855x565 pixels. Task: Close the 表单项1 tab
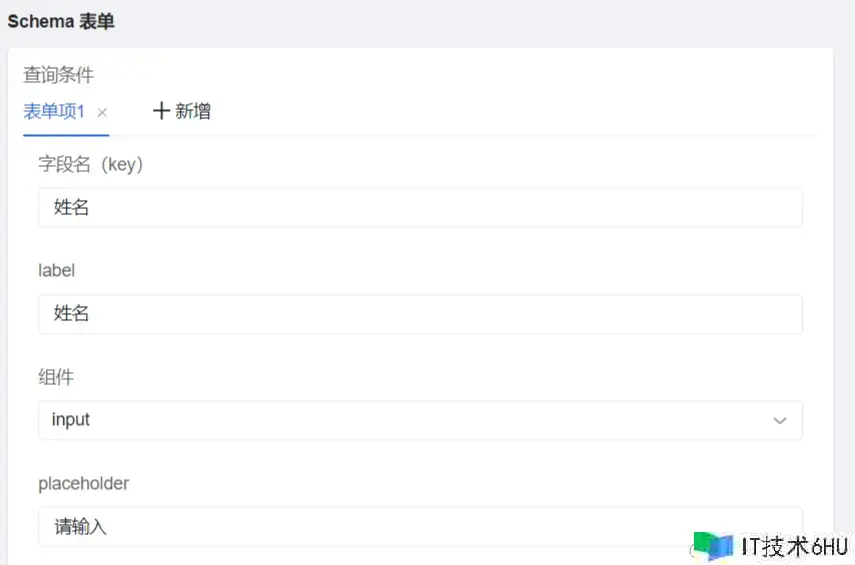click(102, 112)
